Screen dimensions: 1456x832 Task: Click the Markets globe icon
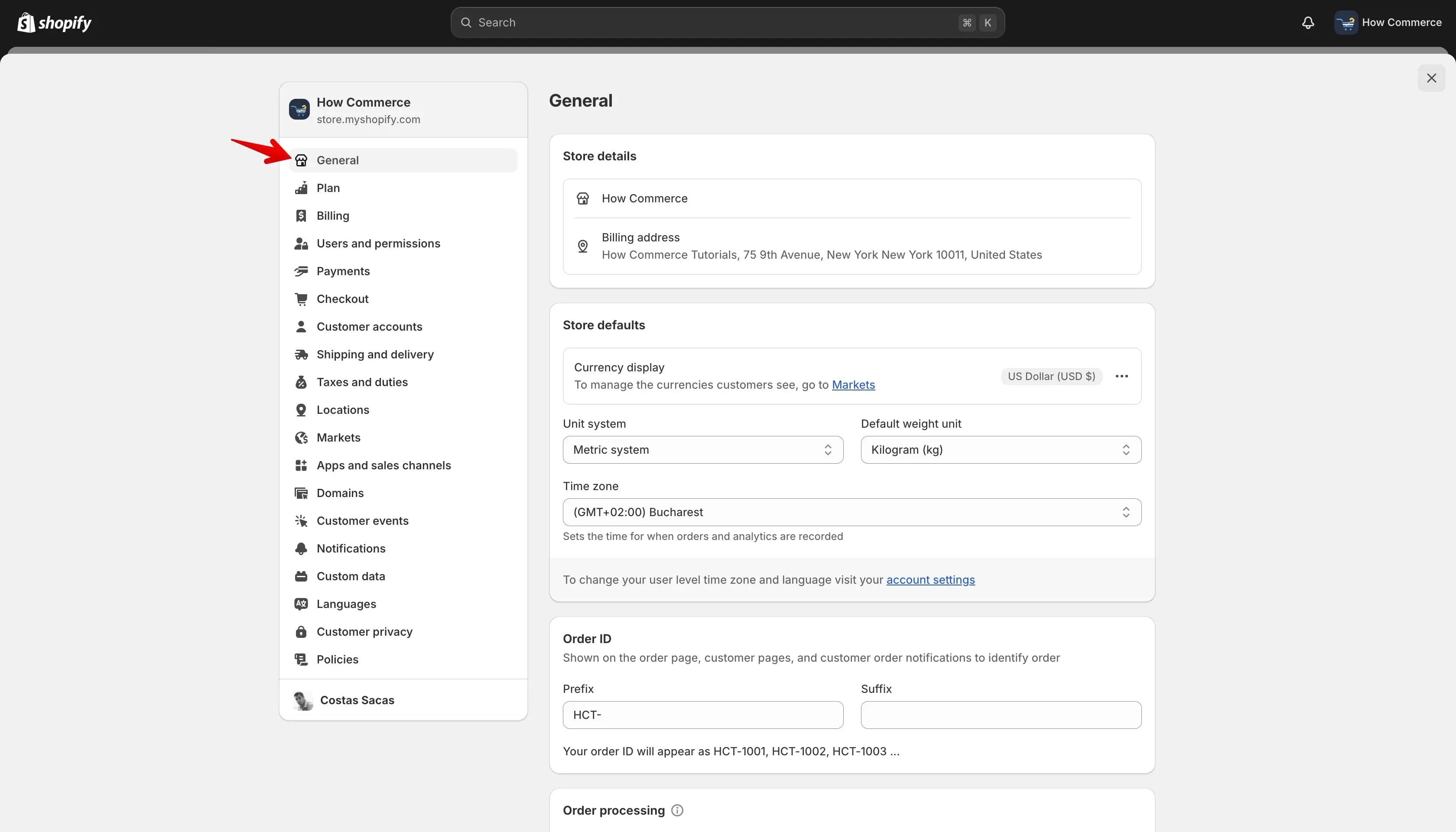point(301,438)
